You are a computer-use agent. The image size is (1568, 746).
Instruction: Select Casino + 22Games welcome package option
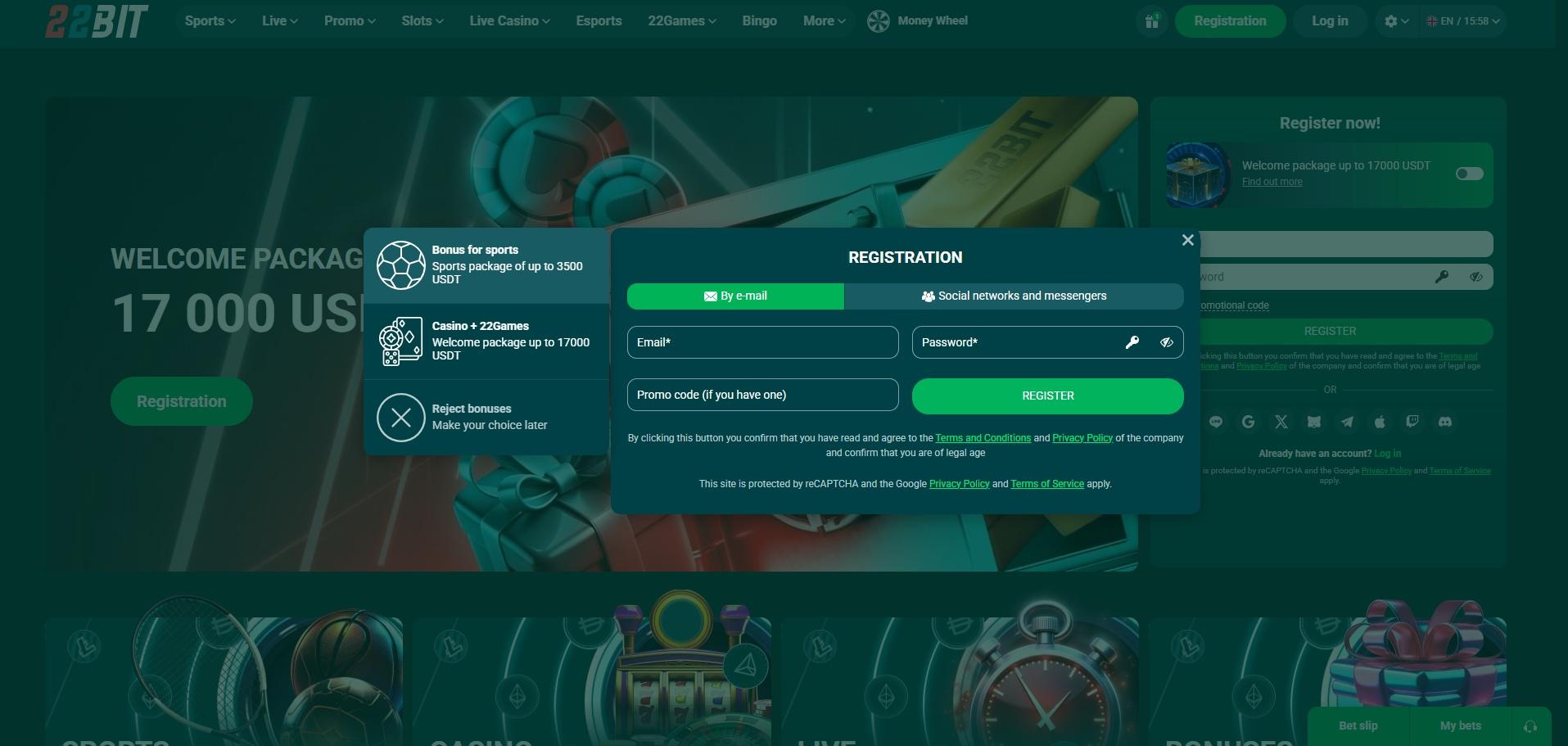[x=486, y=341]
